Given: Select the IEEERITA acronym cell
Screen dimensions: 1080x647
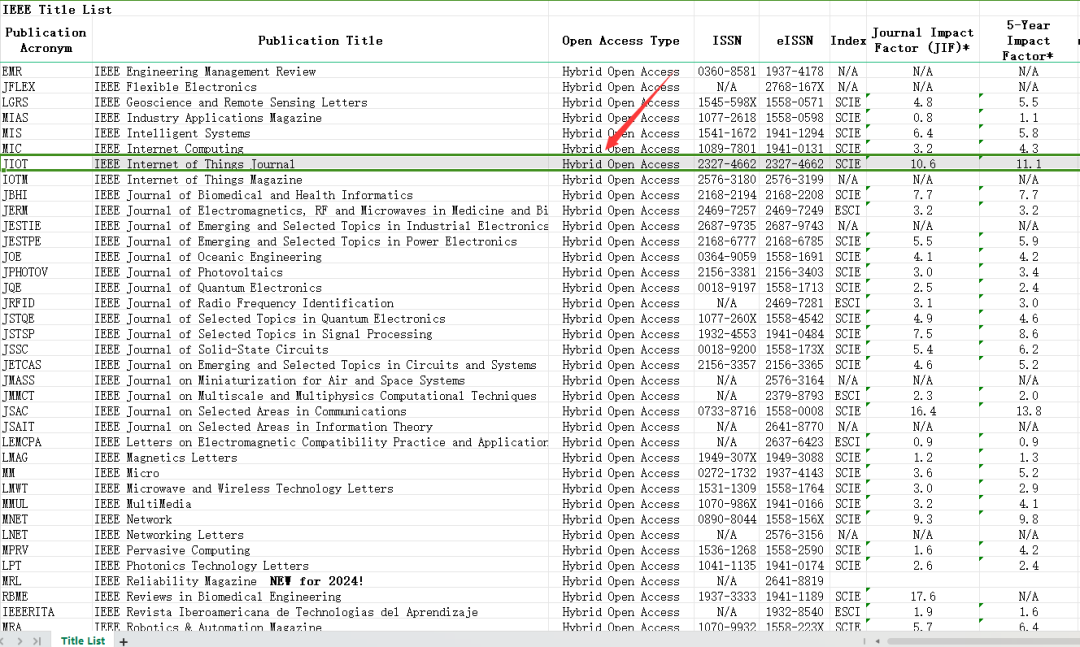Looking at the screenshot, I should tap(46, 612).
